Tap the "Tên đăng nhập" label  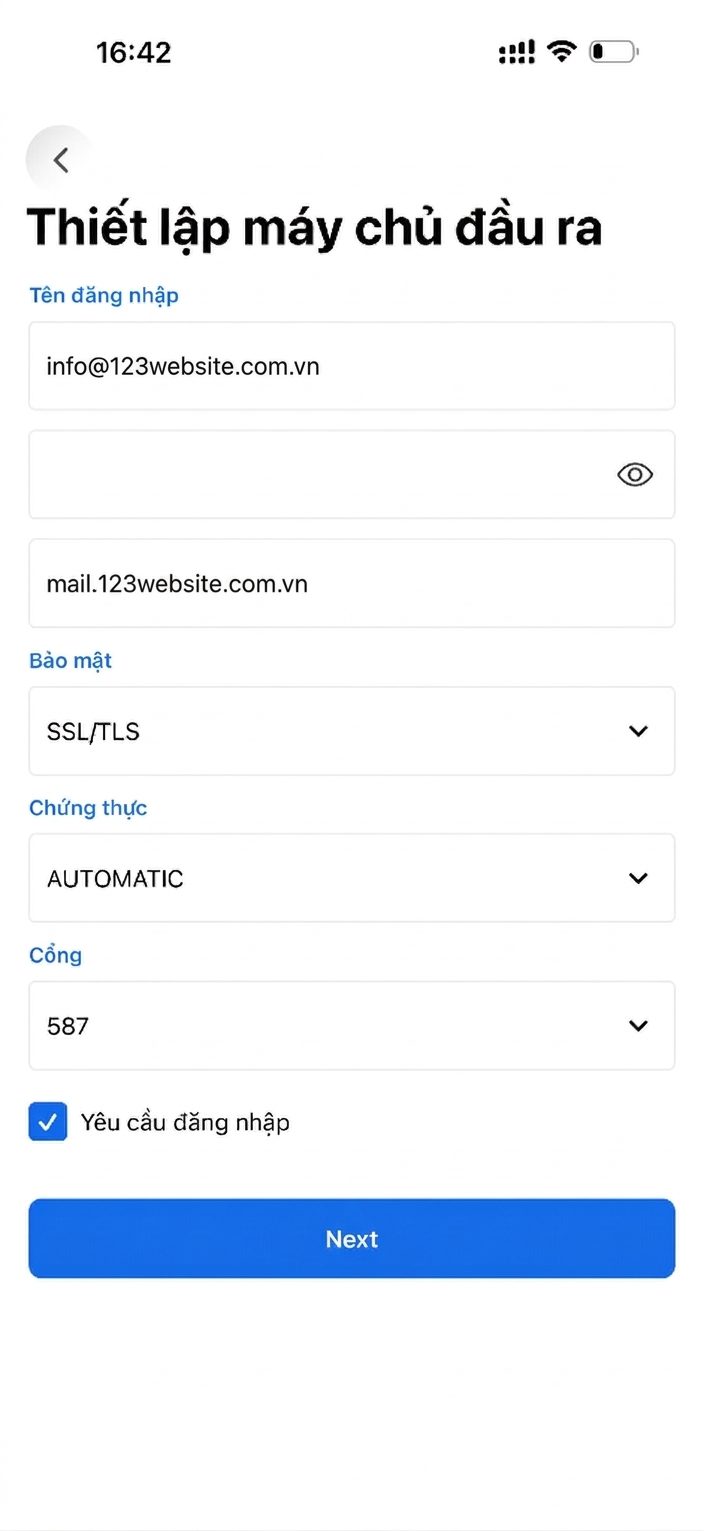coord(104,295)
